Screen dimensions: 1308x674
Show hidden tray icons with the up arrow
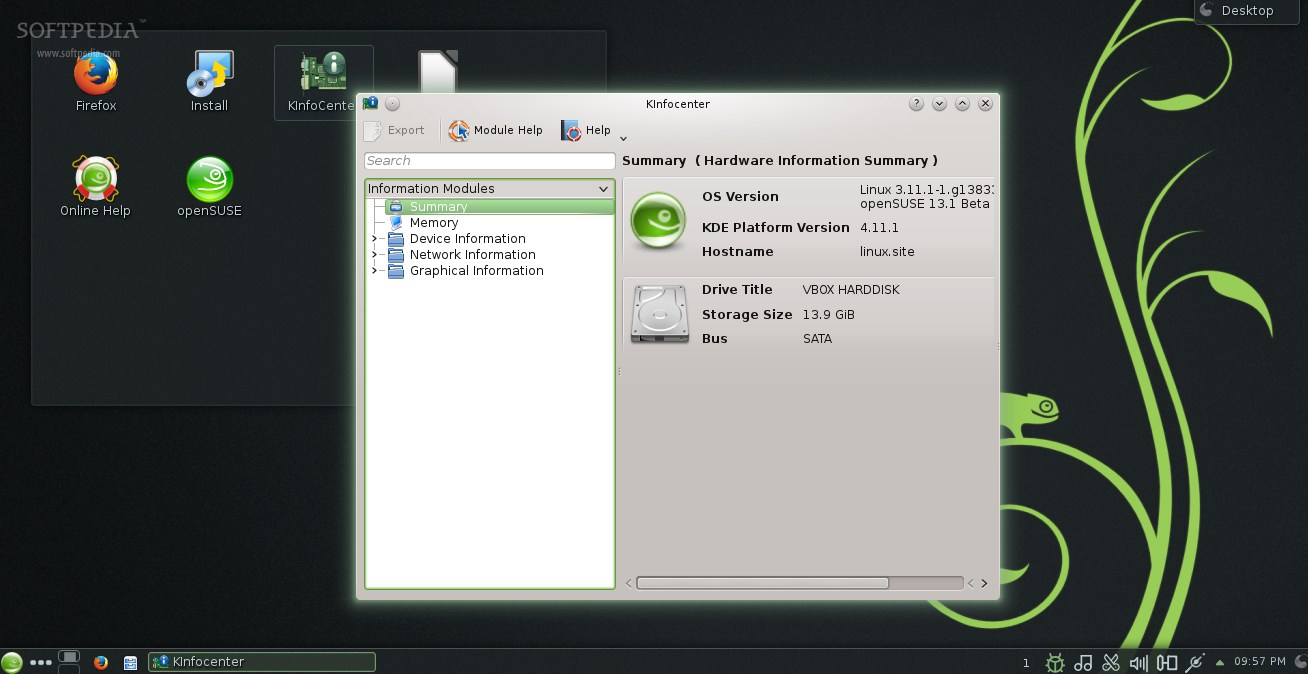pyautogui.click(x=1219, y=662)
